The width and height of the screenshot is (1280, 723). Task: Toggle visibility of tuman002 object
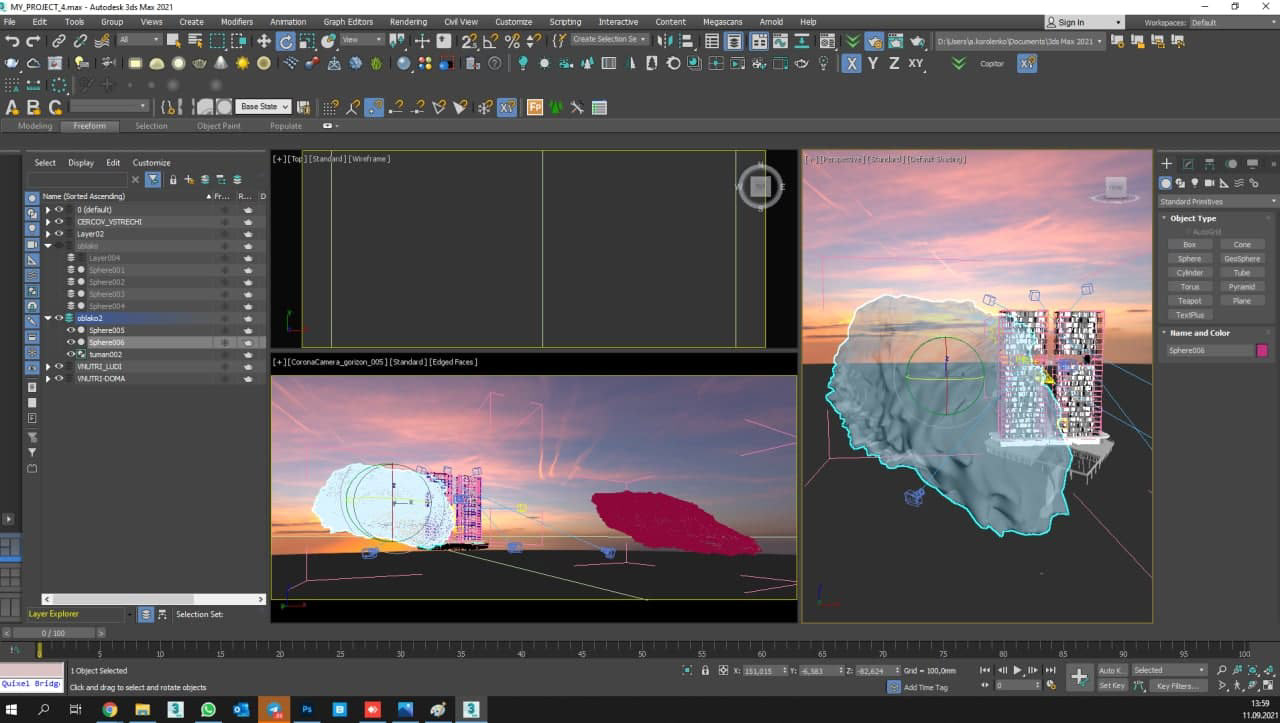[x=70, y=354]
